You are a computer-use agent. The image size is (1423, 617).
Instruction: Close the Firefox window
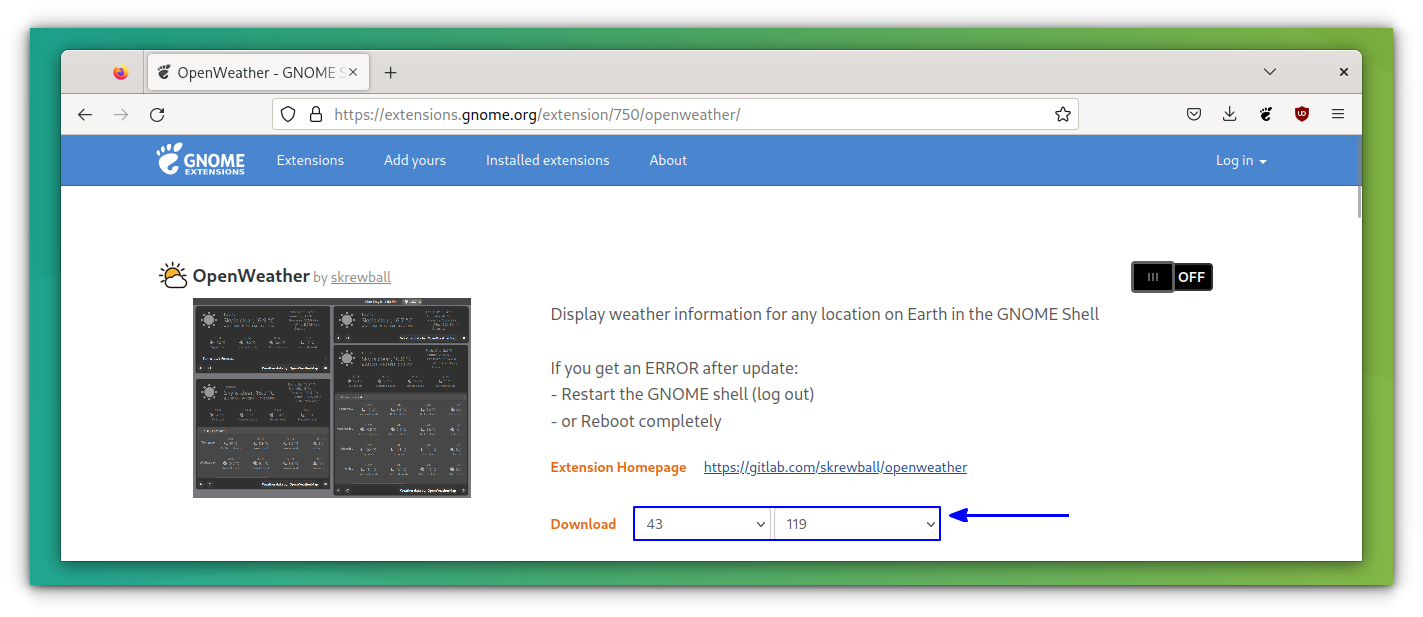[x=1344, y=72]
